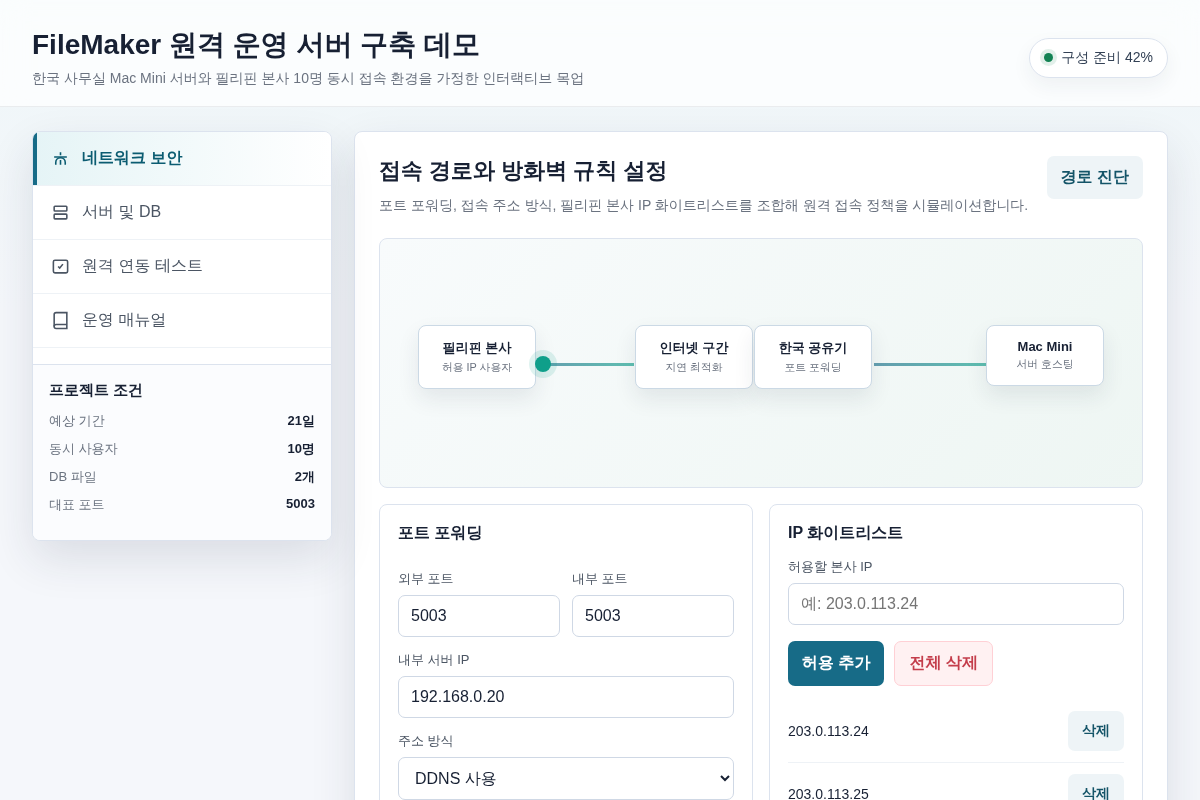The image size is (1200, 800).
Task: Click the IP 화이트리스트 panel heading
Action: [x=845, y=533]
